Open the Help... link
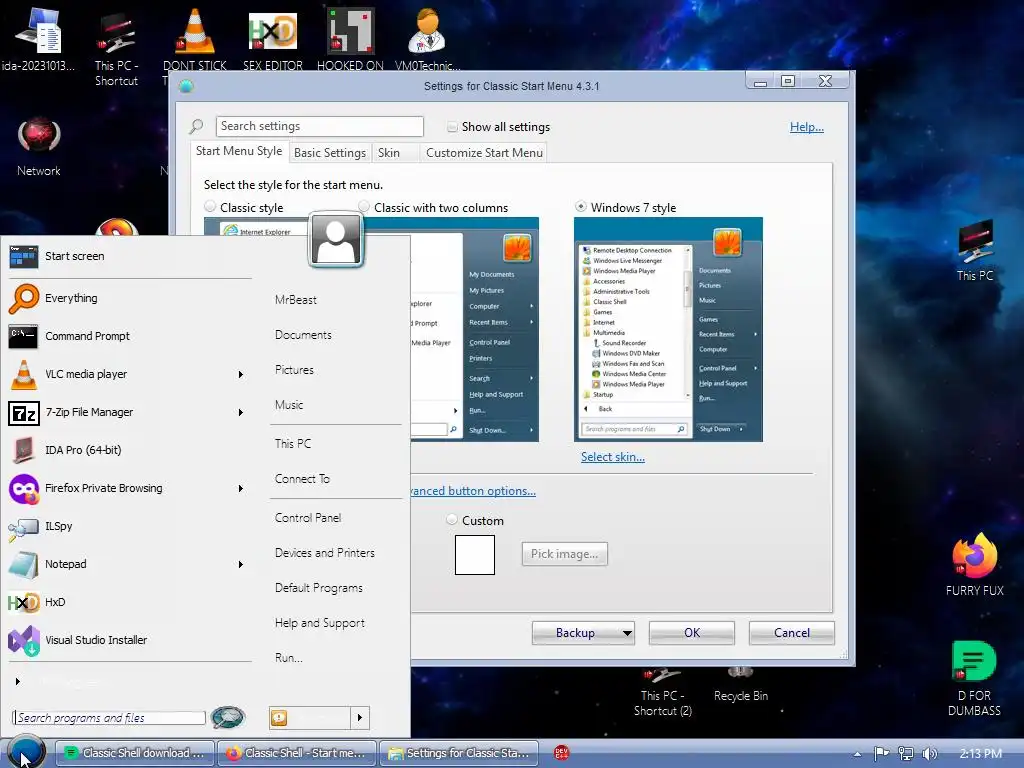 (807, 127)
